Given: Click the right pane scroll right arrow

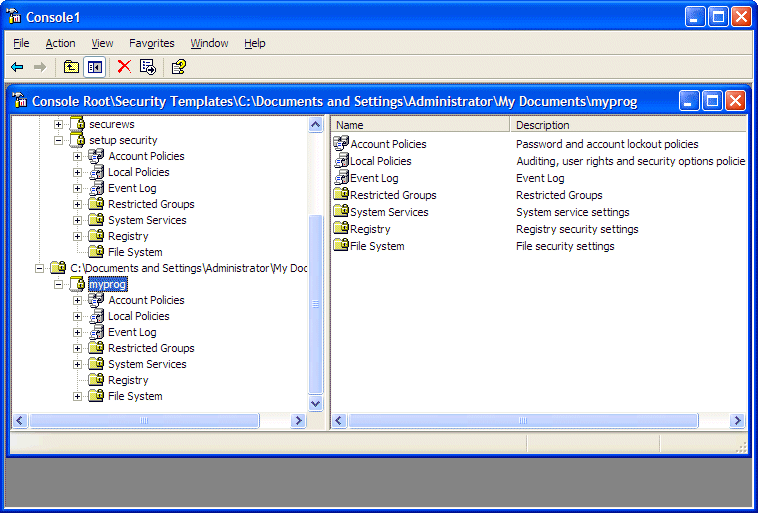Looking at the screenshot, I should (738, 421).
